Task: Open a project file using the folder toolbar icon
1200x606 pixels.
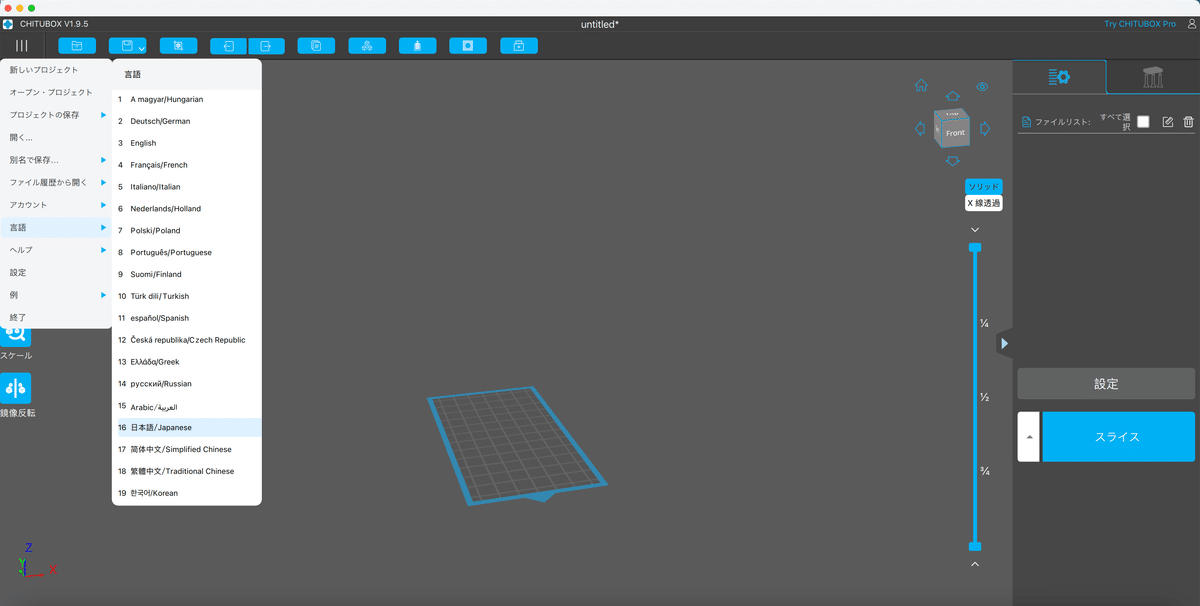Action: [x=77, y=45]
